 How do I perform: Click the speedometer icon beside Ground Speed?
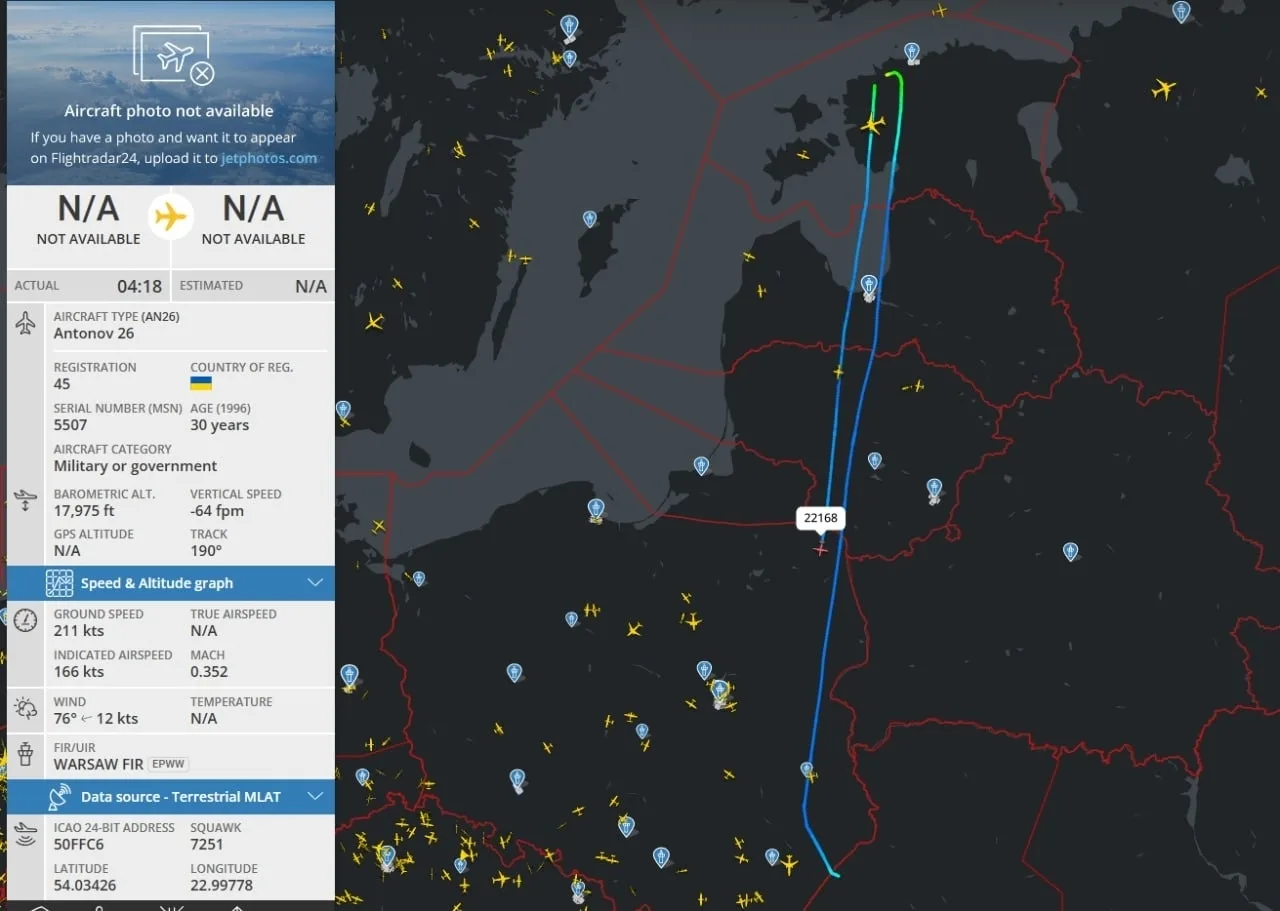pos(26,620)
